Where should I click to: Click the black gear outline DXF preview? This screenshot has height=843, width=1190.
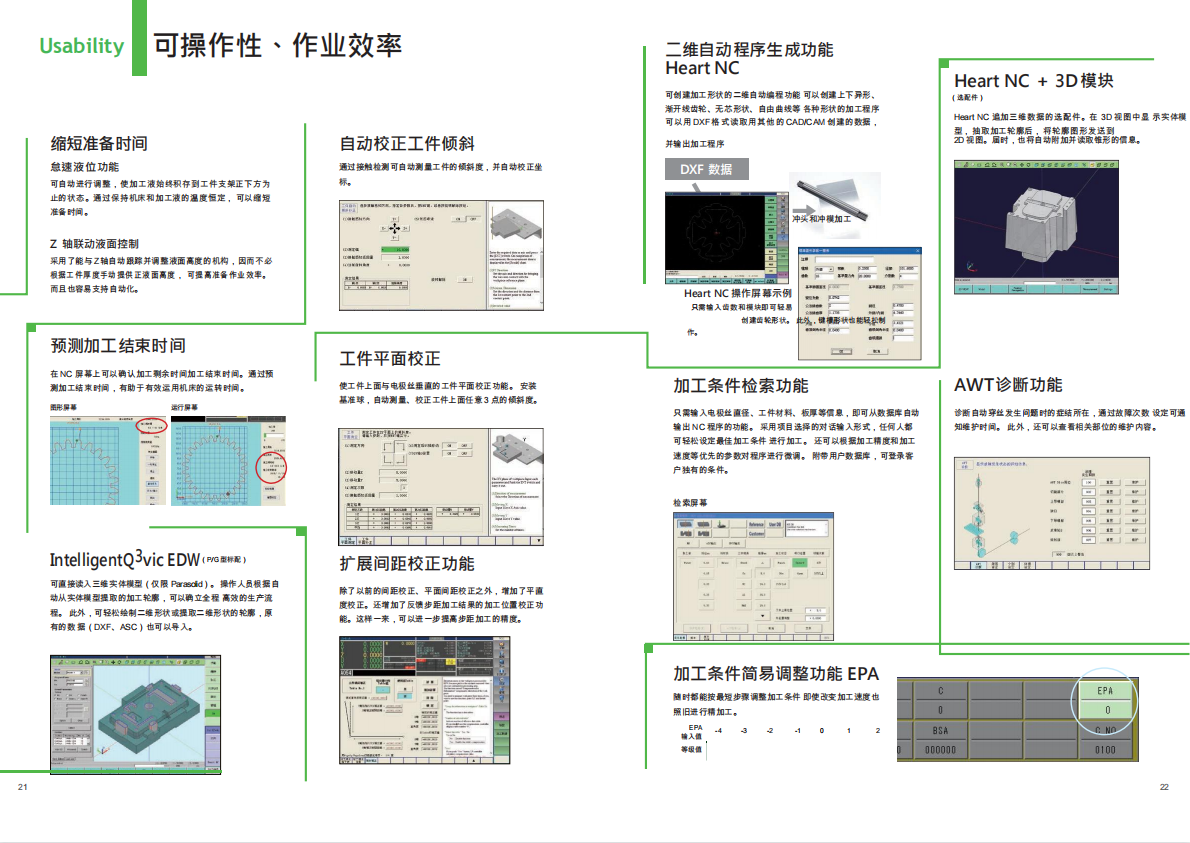[713, 233]
